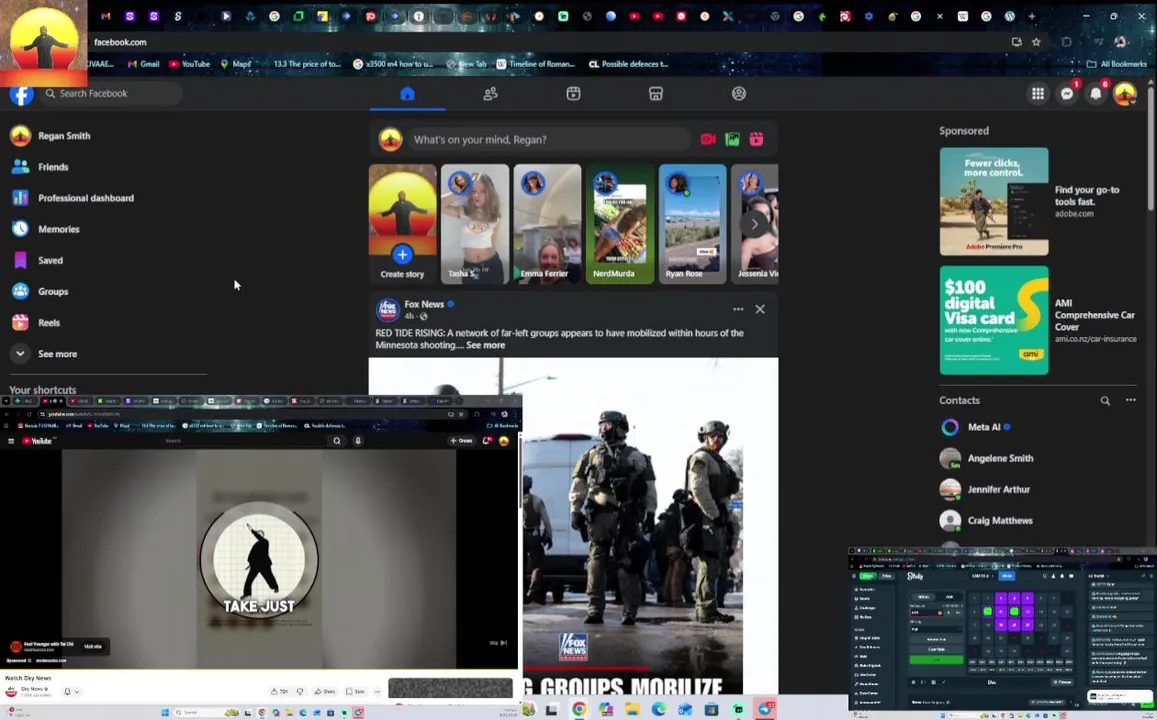Skip the YouTube ad
Image resolution: width=1157 pixels, height=720 pixels.
499,643
